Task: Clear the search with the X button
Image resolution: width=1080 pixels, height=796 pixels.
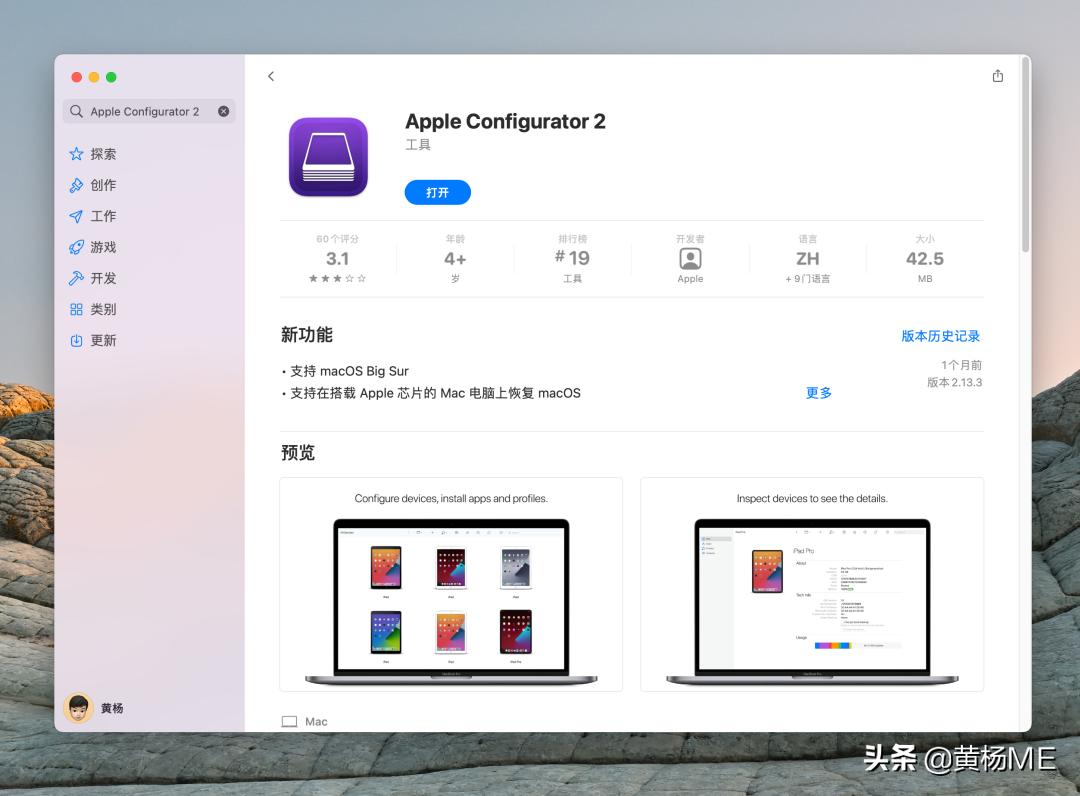Action: pyautogui.click(x=224, y=111)
